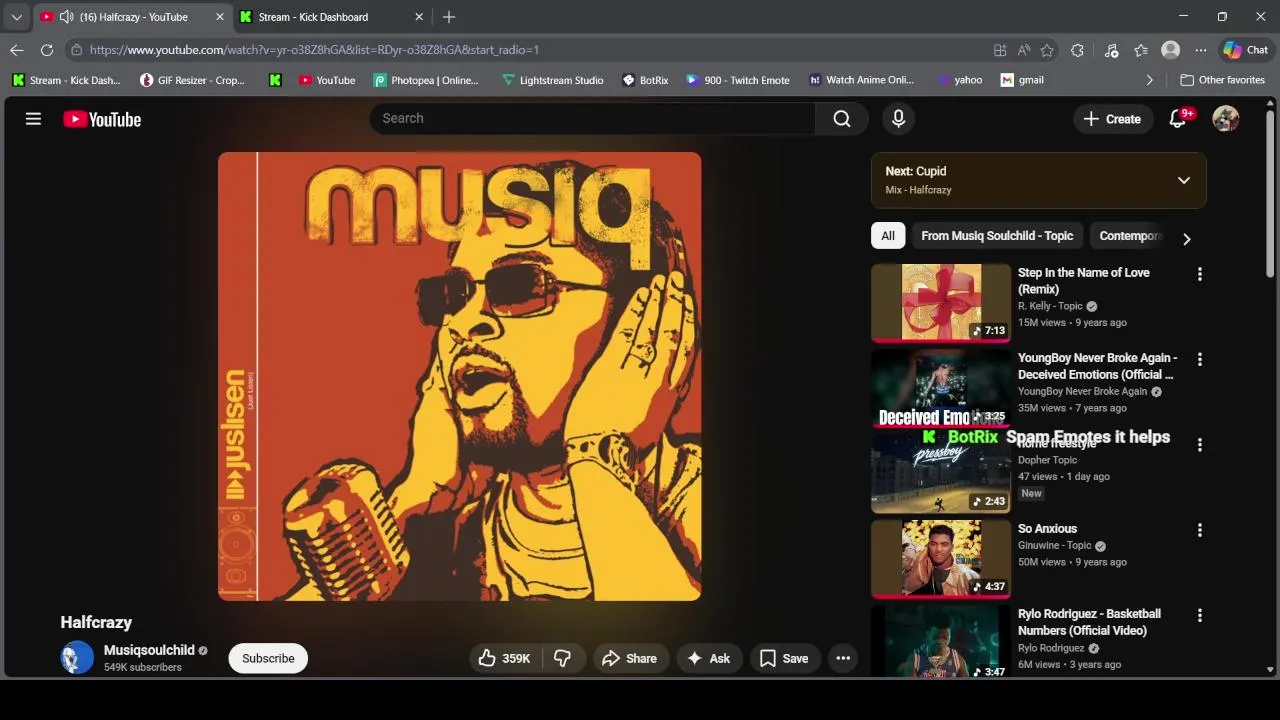Open Edge profile avatar icon
The height and width of the screenshot is (720, 1280).
pyautogui.click(x=1171, y=50)
